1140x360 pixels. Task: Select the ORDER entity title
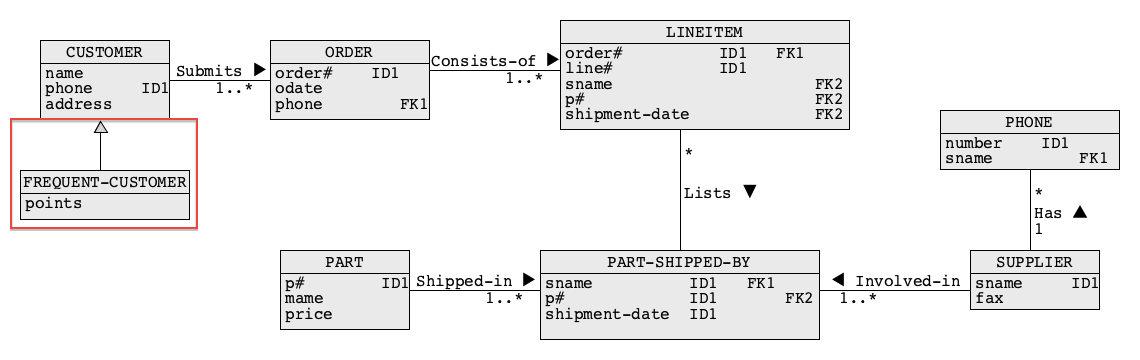point(350,52)
